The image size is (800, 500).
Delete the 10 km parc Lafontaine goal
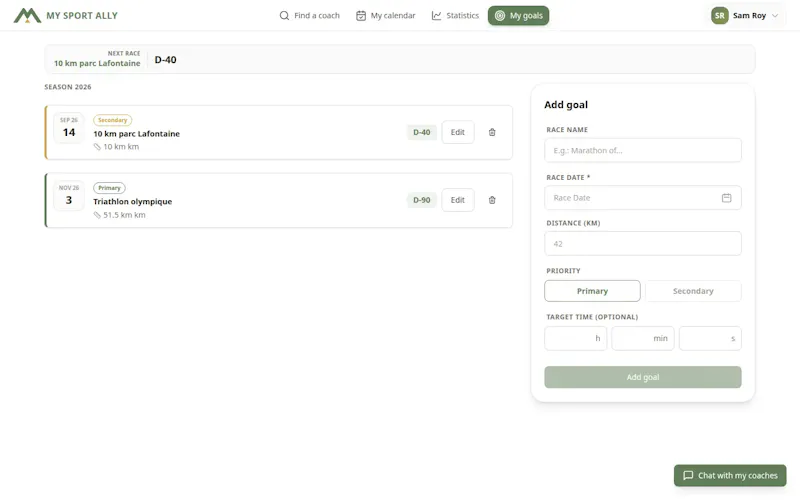pos(492,132)
